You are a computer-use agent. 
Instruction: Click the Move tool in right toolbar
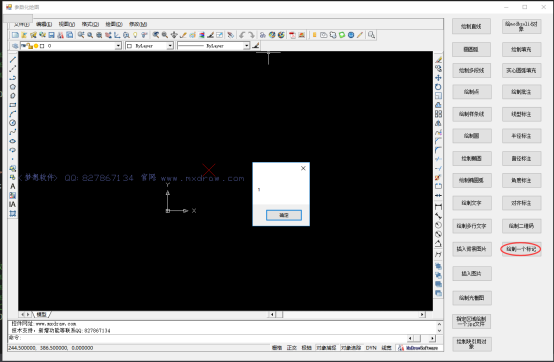[x=438, y=78]
